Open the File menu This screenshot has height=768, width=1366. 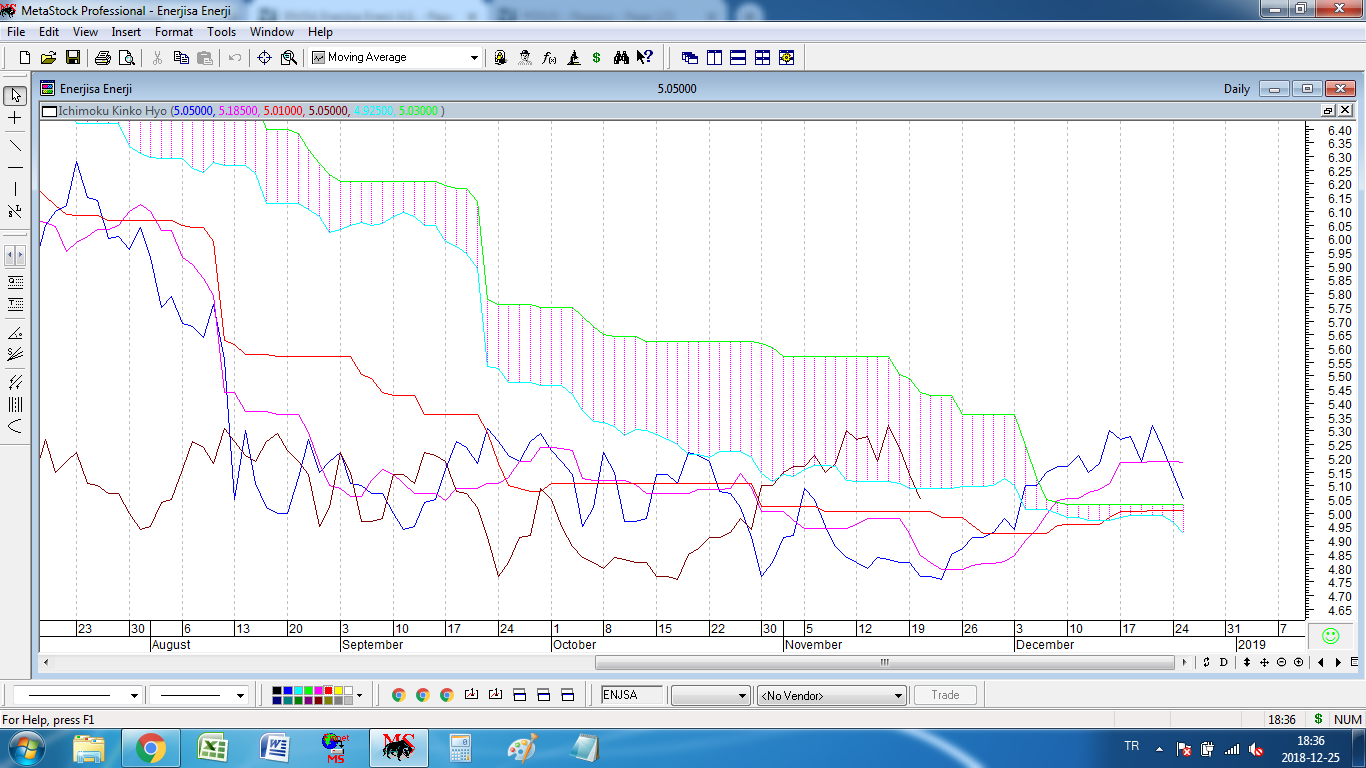16,32
